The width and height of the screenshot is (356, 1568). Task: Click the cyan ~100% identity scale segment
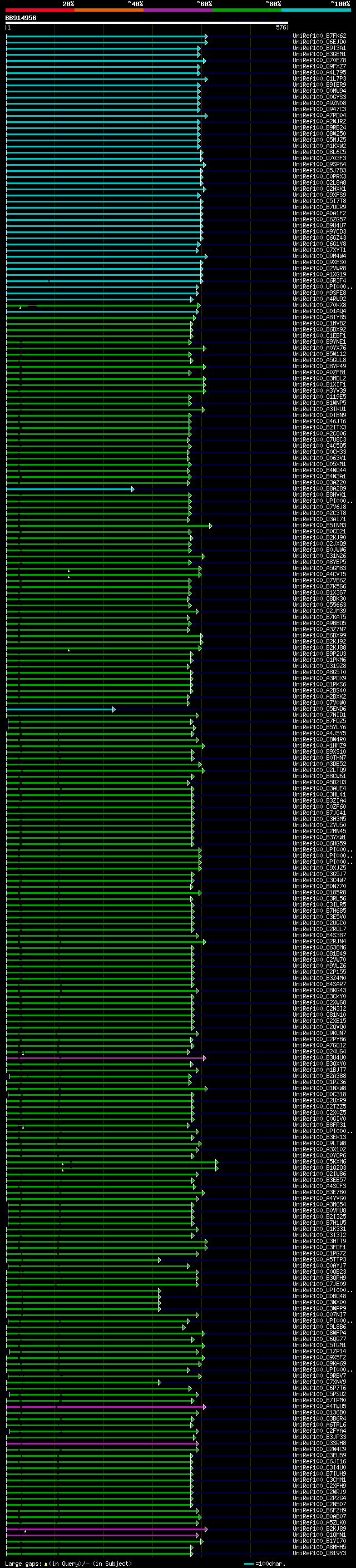click(x=316, y=11)
